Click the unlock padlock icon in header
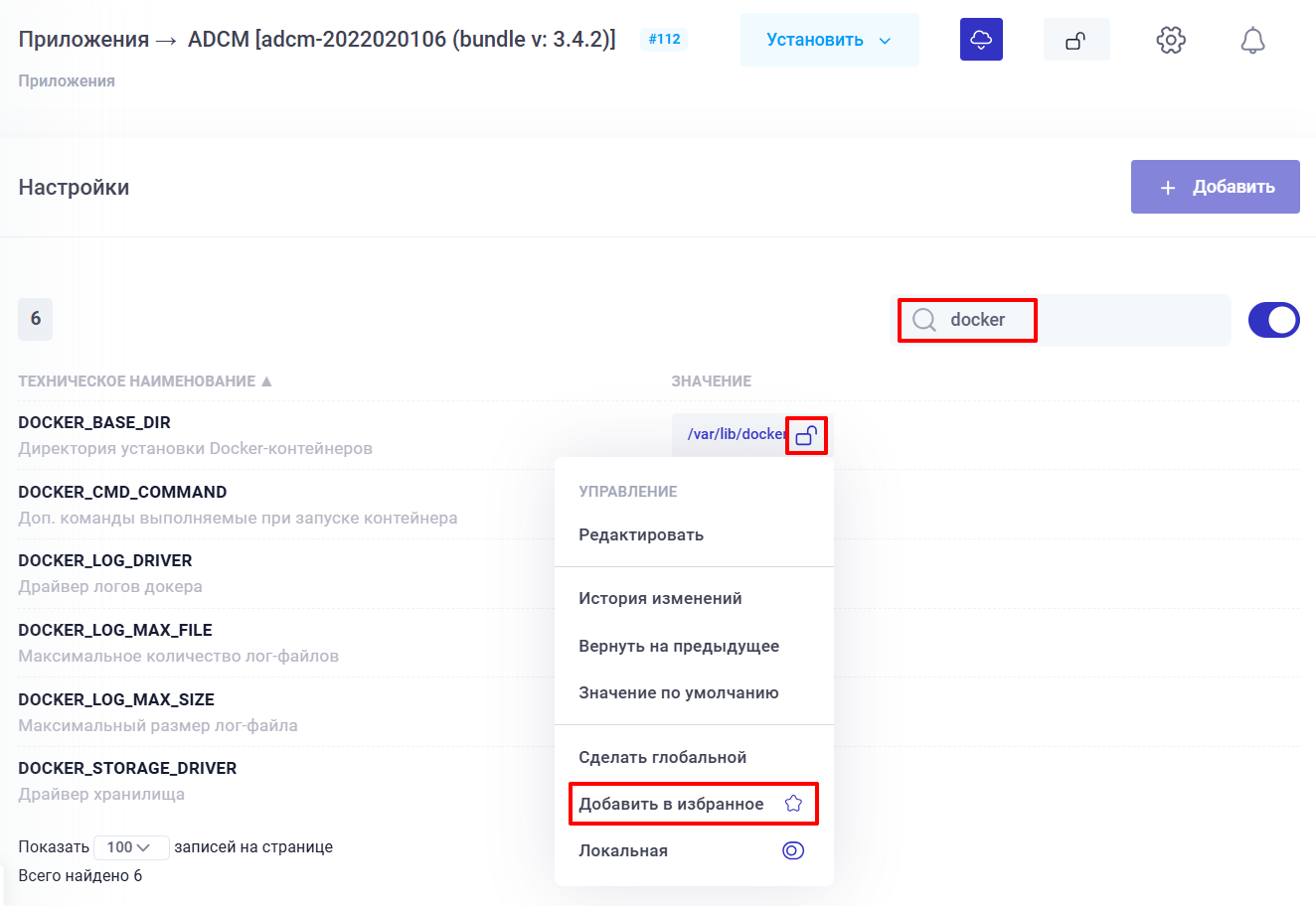 (1075, 41)
